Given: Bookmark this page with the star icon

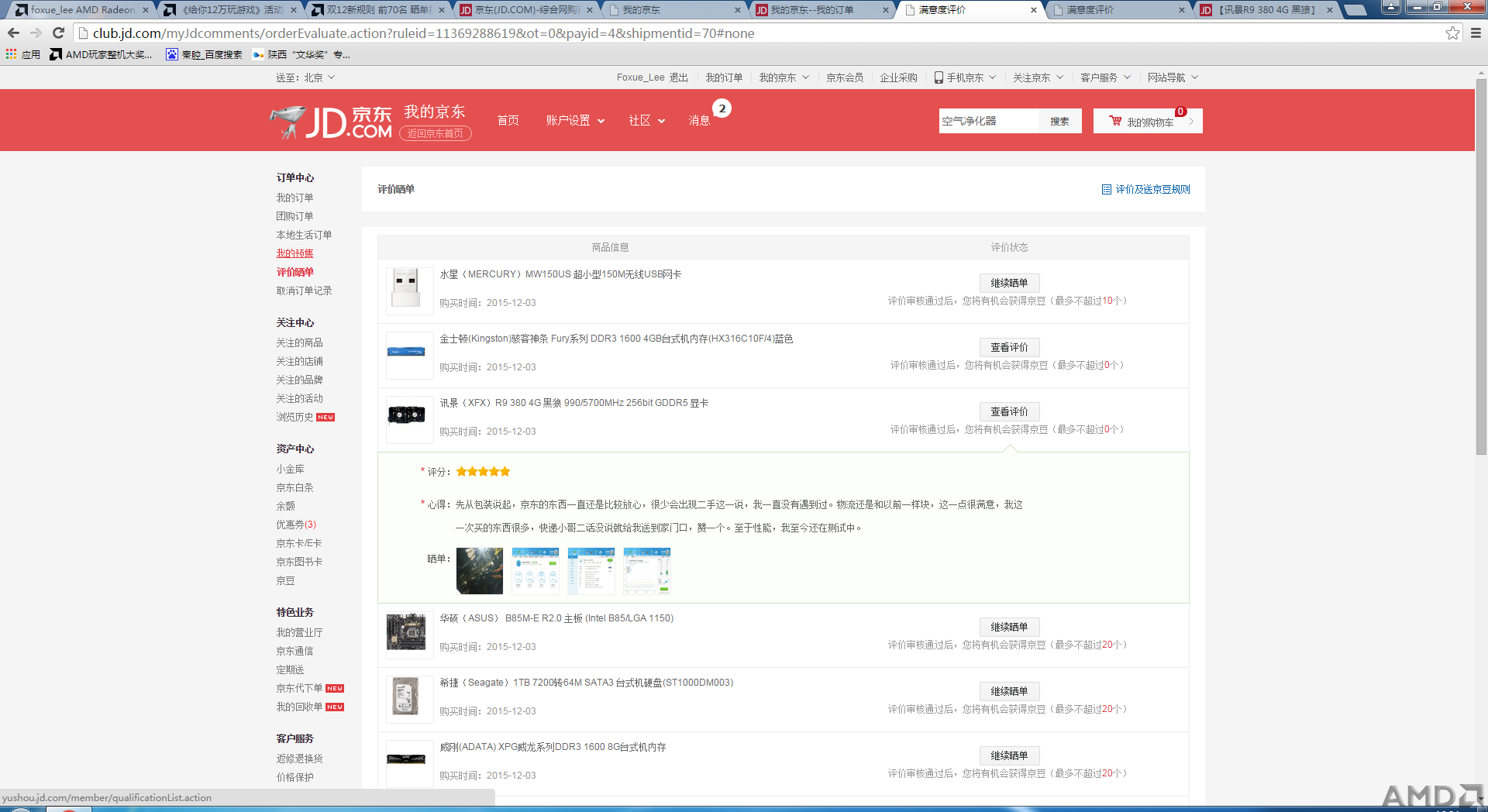Looking at the screenshot, I should (1452, 33).
